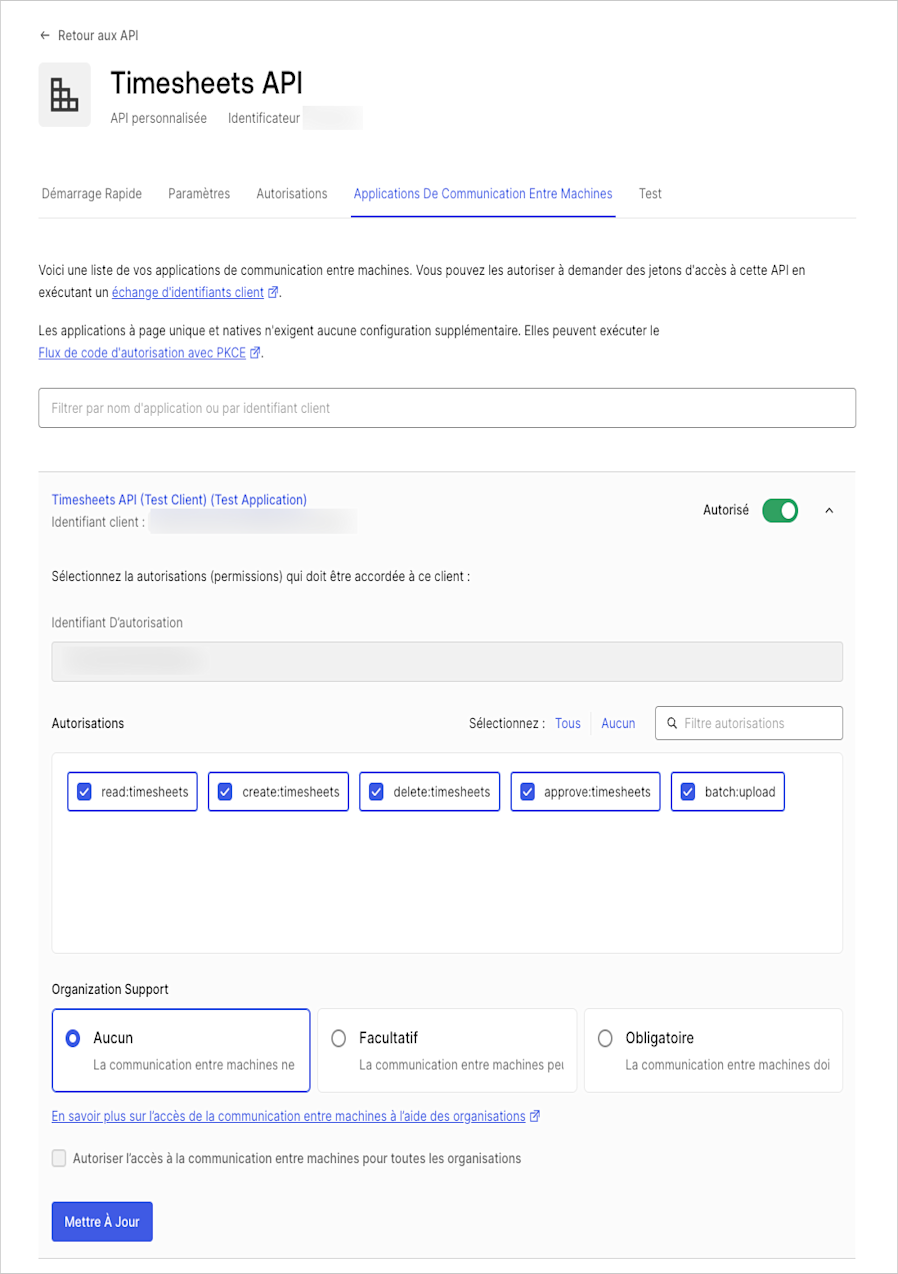898x1274 pixels.
Task: Uncheck the batch:upload permission
Action: 688,792
